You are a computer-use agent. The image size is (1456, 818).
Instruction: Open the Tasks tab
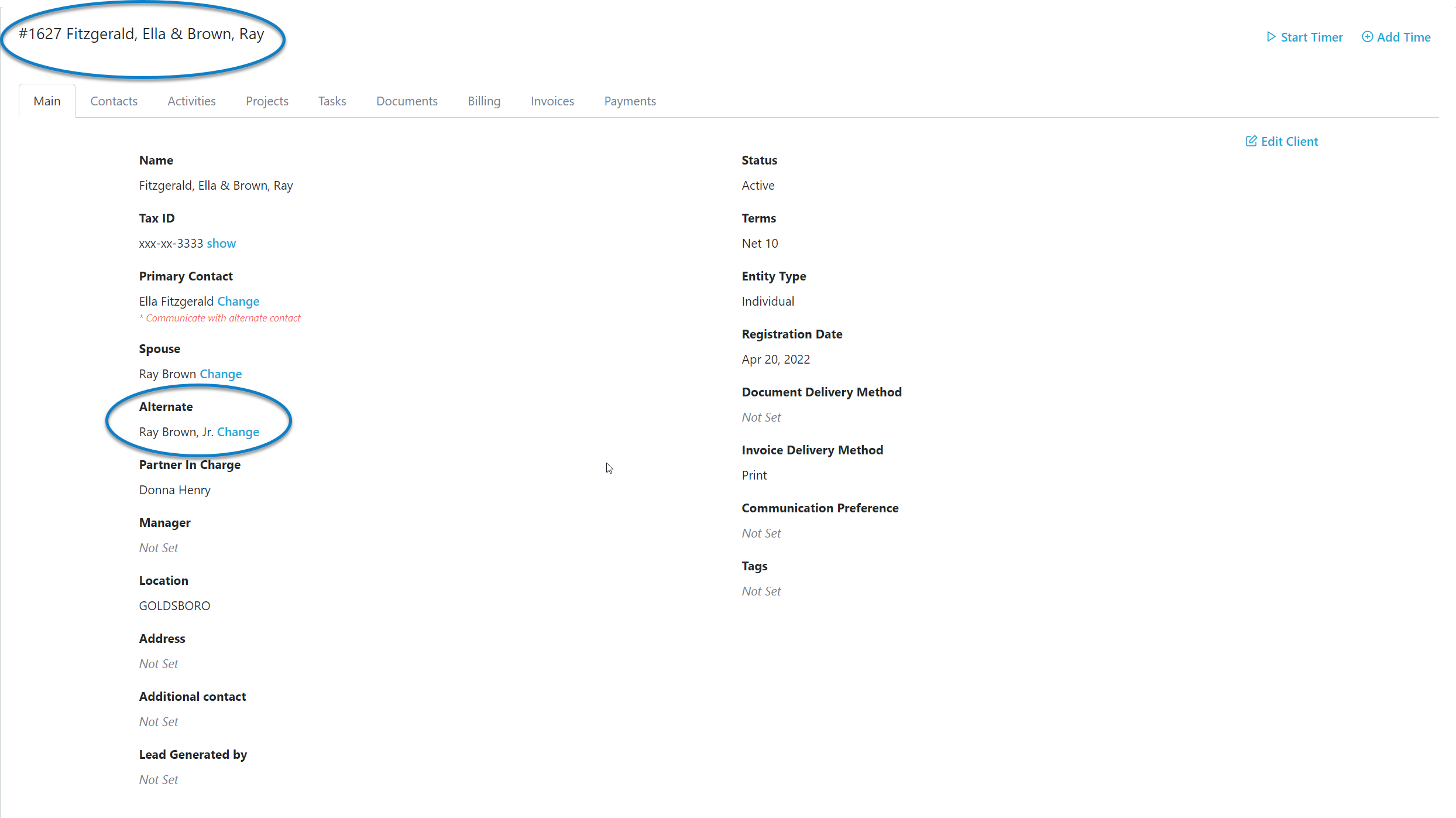coord(332,101)
